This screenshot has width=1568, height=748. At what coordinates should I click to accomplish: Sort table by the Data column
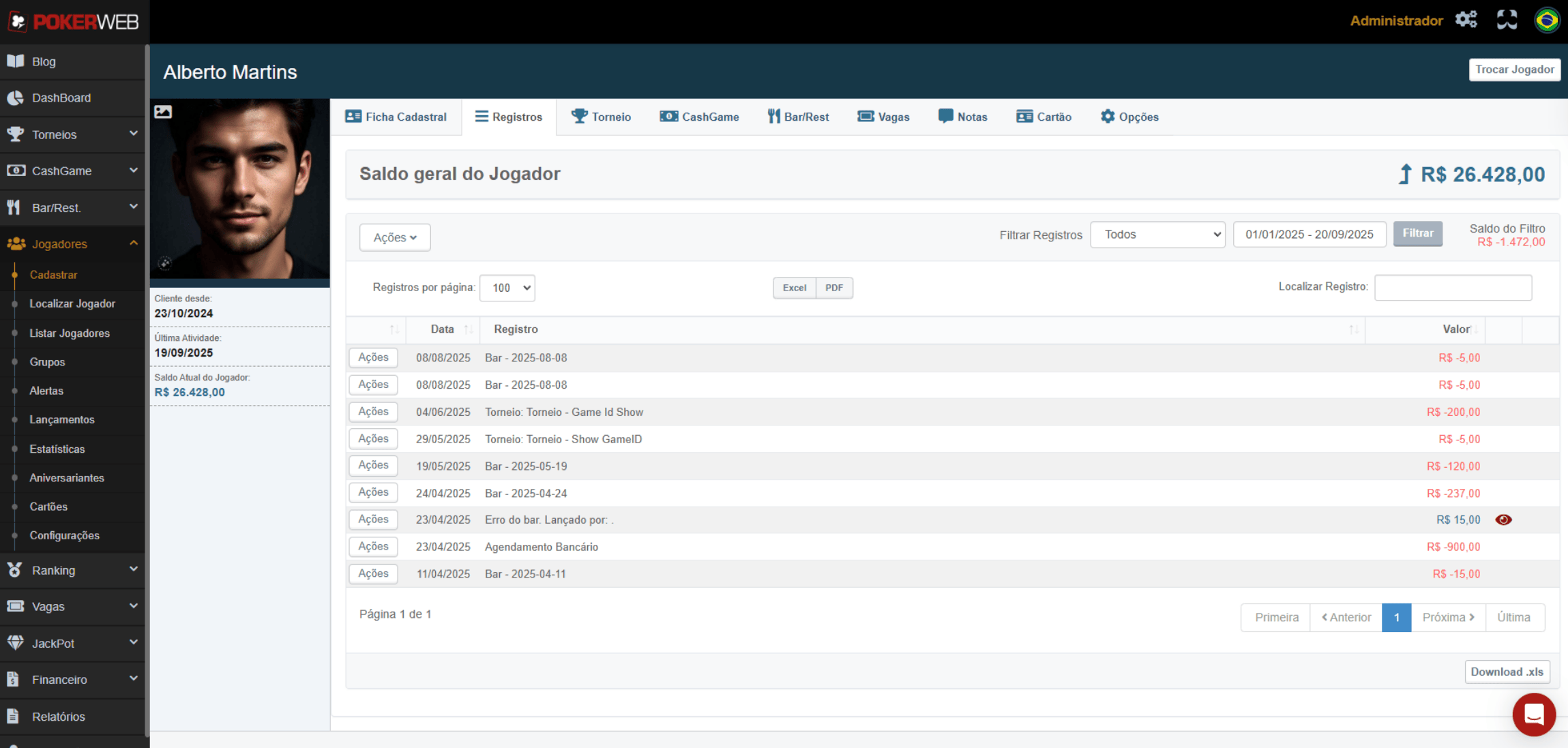(443, 329)
